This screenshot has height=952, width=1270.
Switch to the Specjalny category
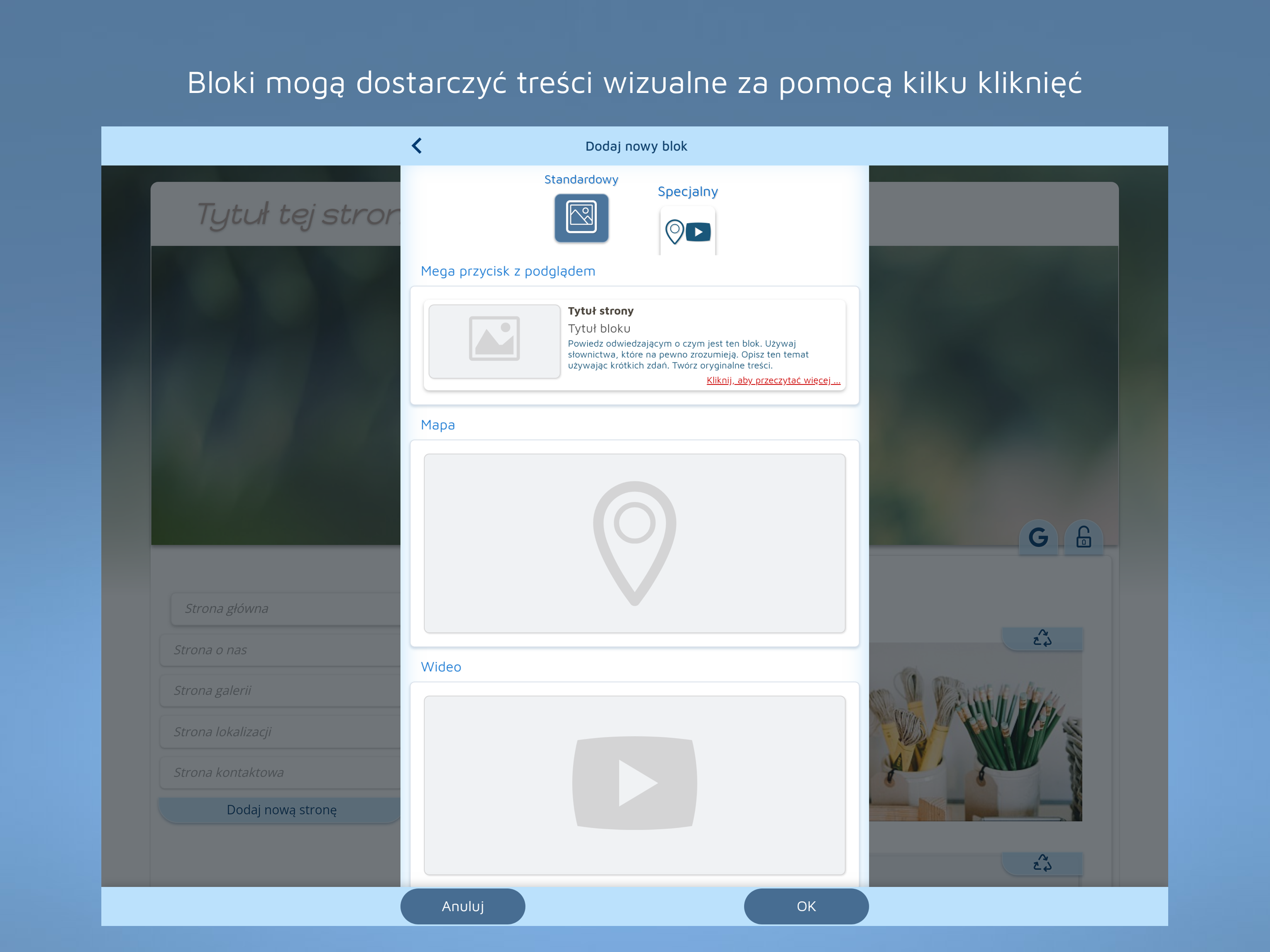(x=687, y=191)
